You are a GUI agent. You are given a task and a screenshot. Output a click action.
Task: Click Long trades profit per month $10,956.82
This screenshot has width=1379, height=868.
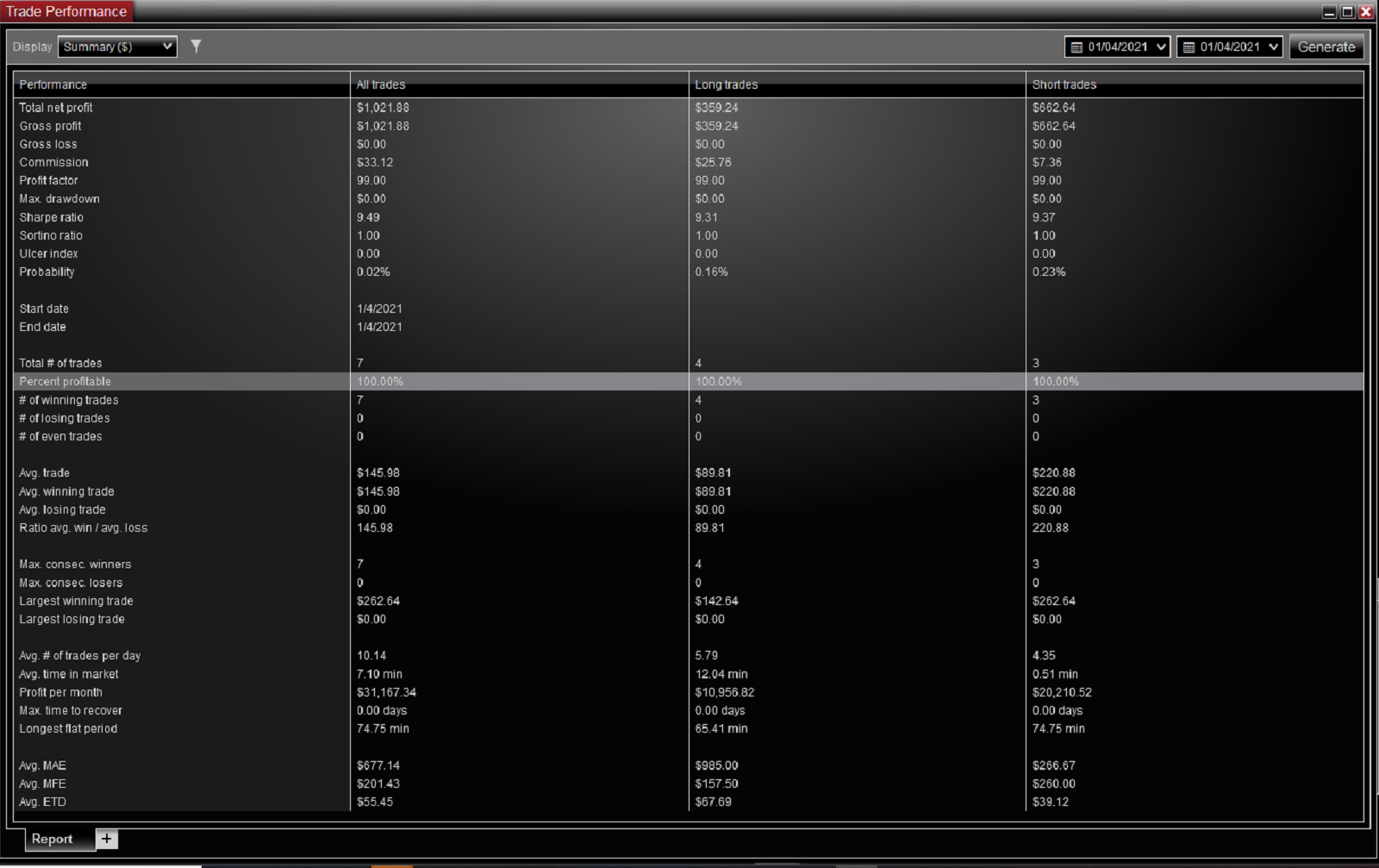[x=725, y=692]
